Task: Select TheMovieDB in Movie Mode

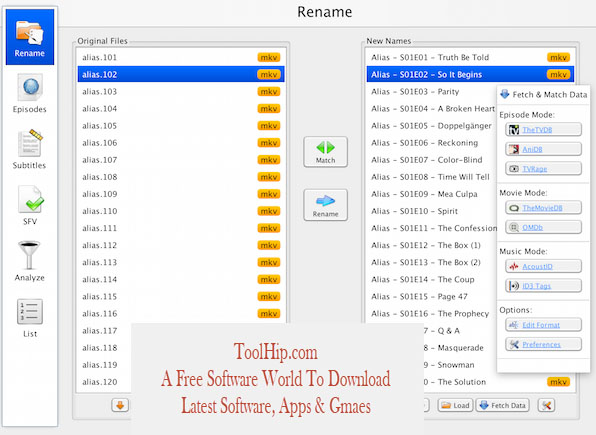Action: [x=543, y=208]
